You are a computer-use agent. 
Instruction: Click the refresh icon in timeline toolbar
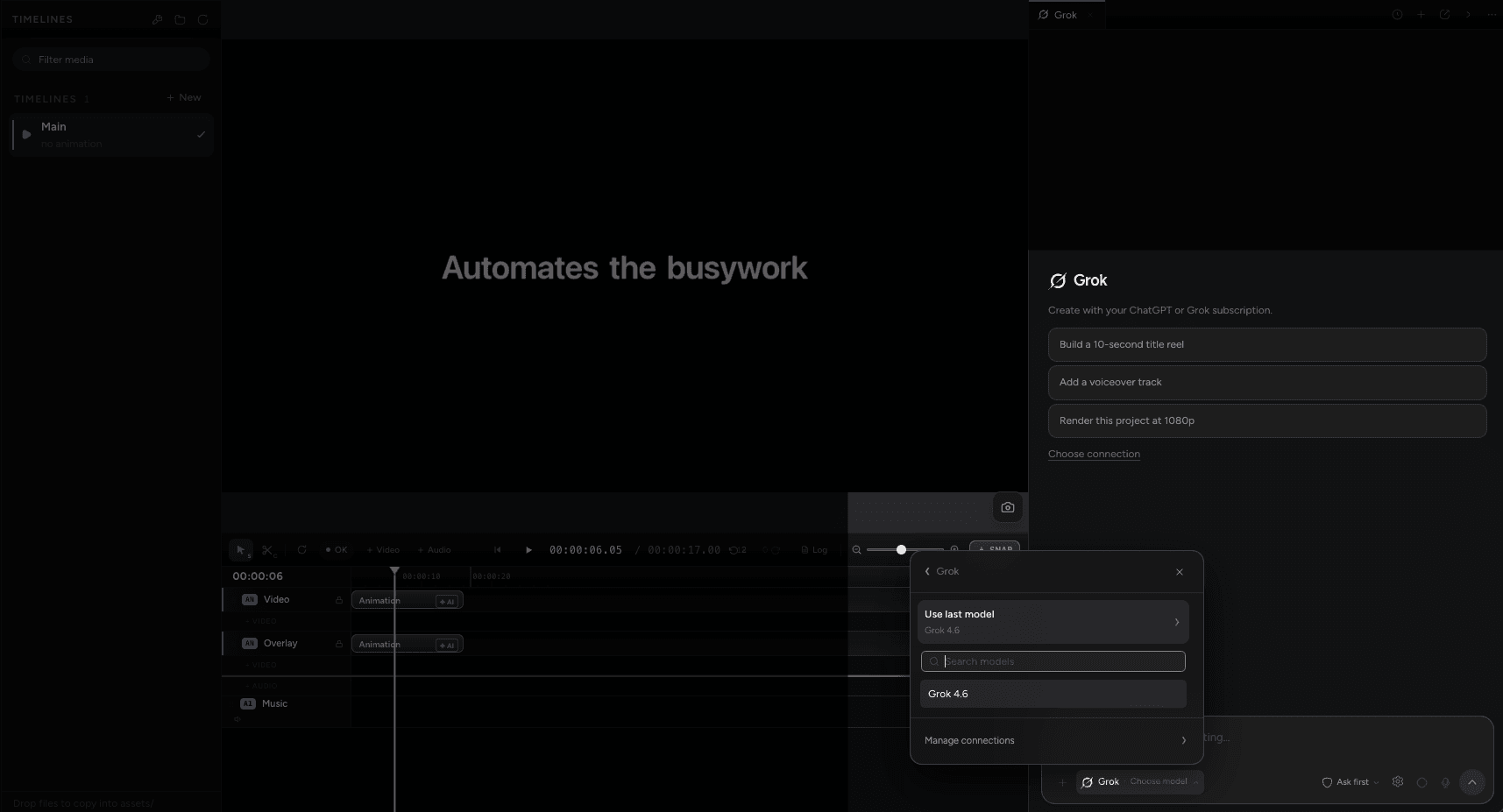[x=302, y=550]
